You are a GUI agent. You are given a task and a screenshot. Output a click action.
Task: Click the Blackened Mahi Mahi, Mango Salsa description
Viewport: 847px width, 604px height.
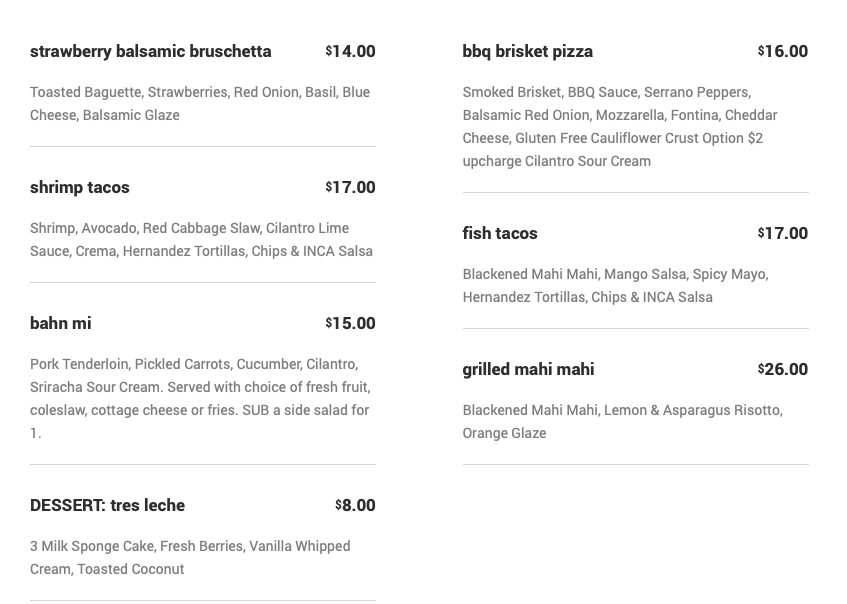coord(615,285)
